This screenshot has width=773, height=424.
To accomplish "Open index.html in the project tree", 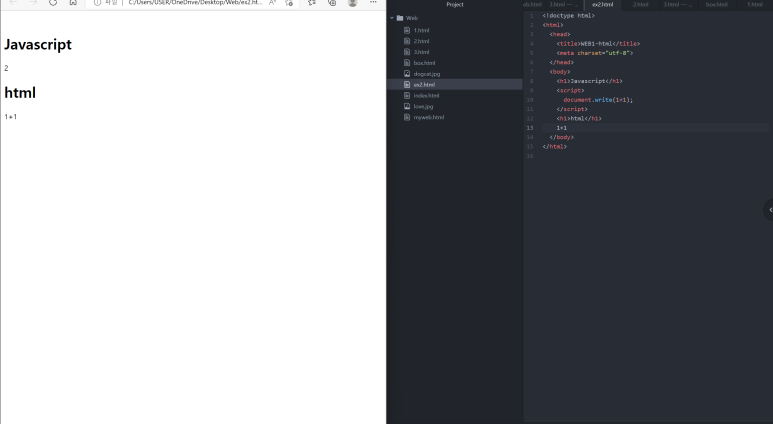I will pyautogui.click(x=426, y=96).
